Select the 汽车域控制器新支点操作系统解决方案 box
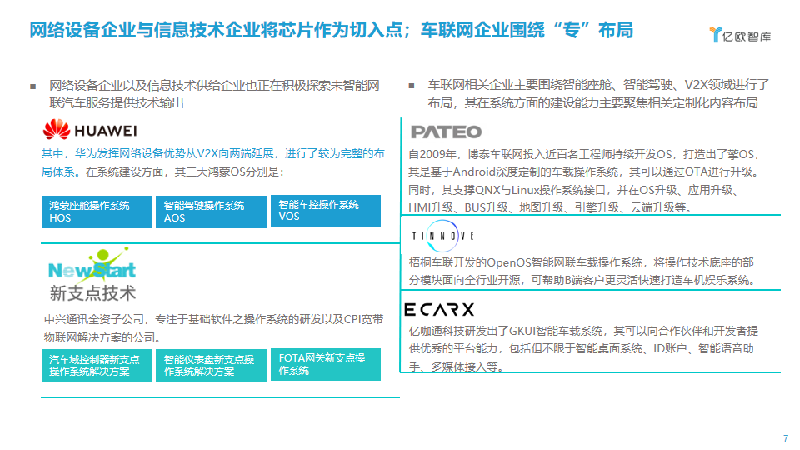 click(x=97, y=365)
